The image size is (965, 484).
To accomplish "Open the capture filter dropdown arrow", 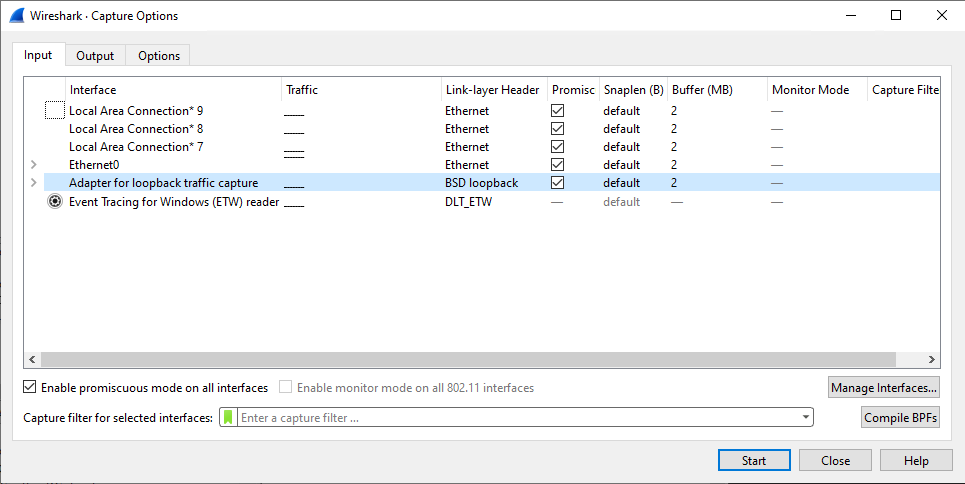I will (x=806, y=417).
